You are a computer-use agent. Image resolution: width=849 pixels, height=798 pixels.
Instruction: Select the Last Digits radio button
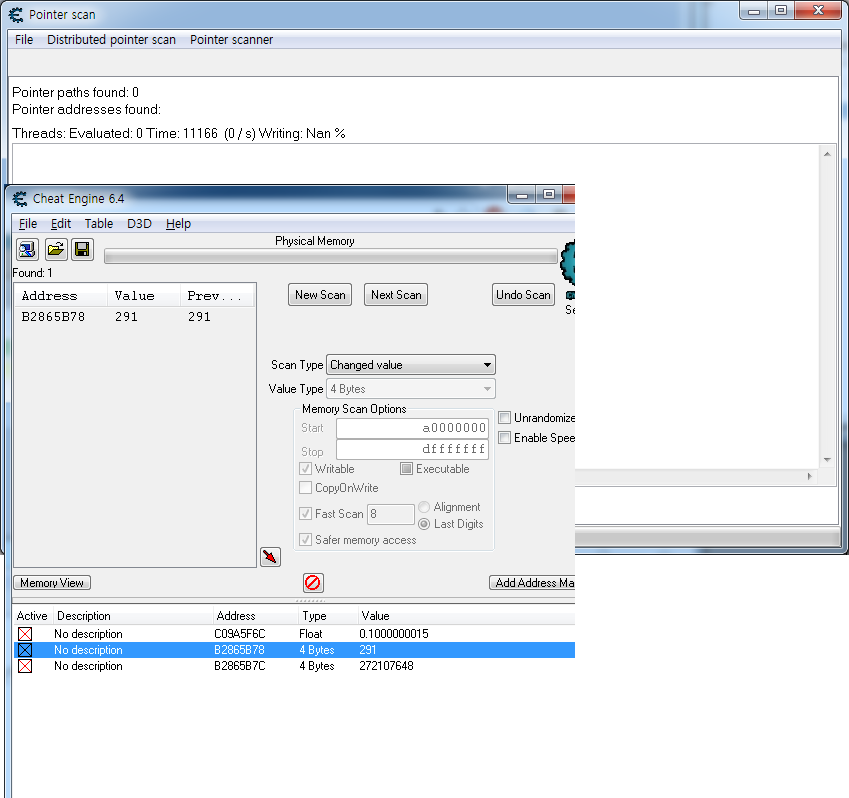pyautogui.click(x=424, y=524)
